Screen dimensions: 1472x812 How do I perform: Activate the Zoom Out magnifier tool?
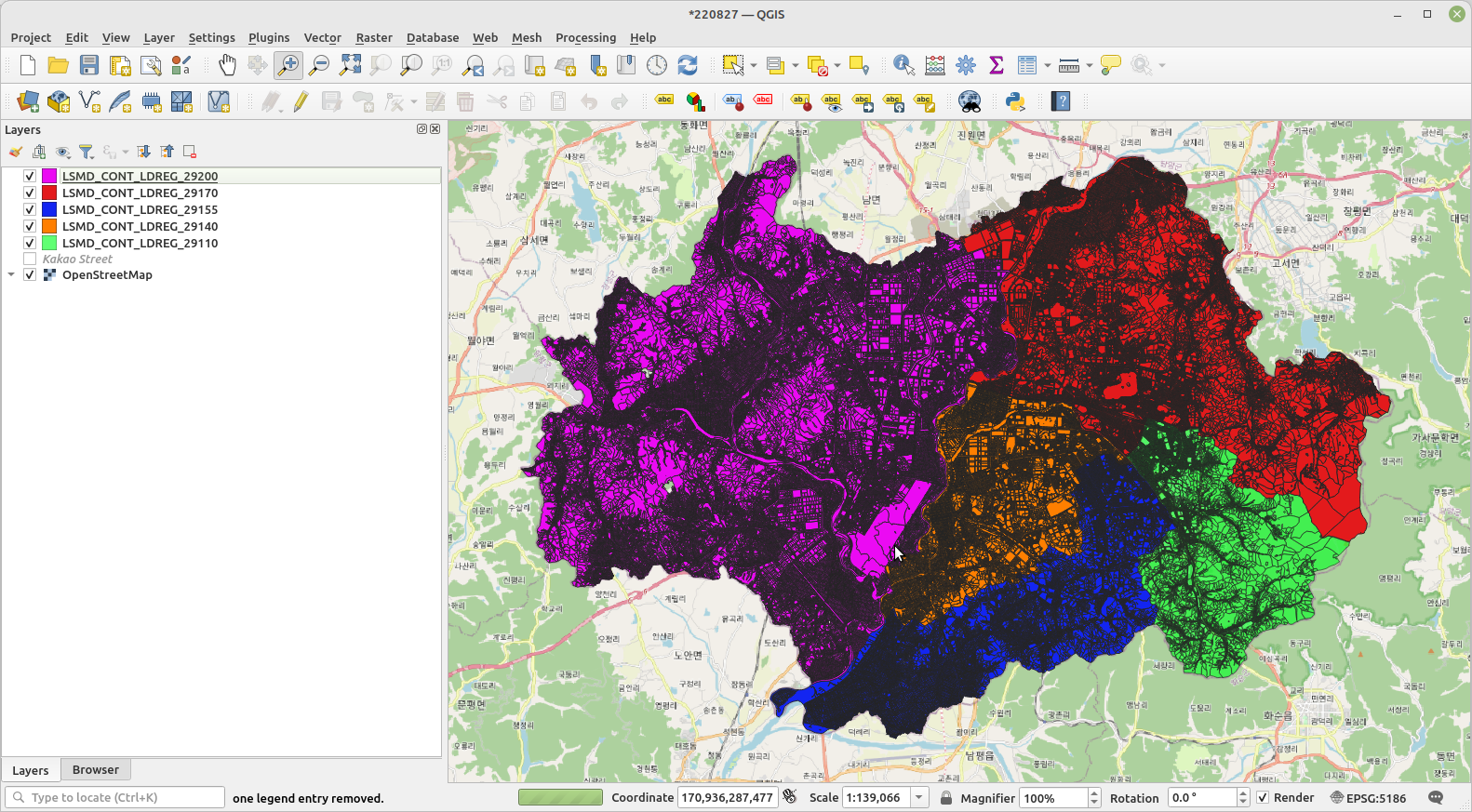[319, 65]
